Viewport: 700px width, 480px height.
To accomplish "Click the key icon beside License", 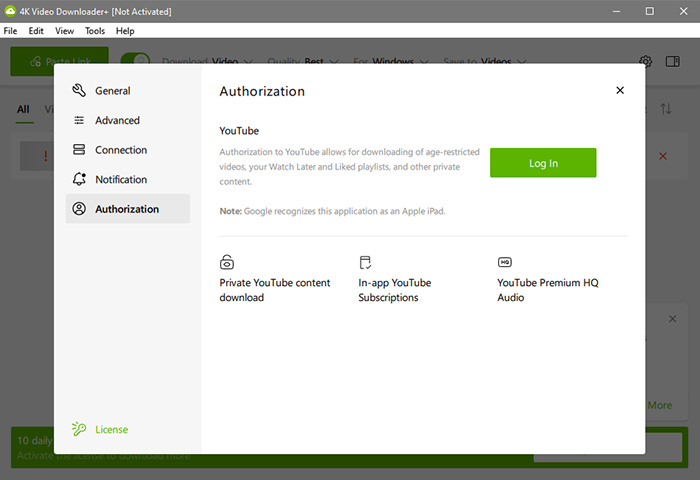I will pos(79,429).
